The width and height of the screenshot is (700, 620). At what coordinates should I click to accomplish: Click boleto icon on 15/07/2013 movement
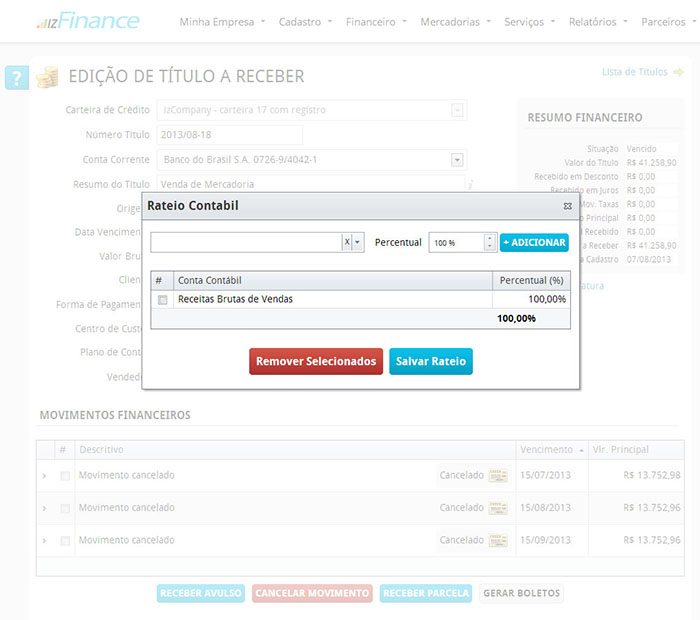pos(498,476)
